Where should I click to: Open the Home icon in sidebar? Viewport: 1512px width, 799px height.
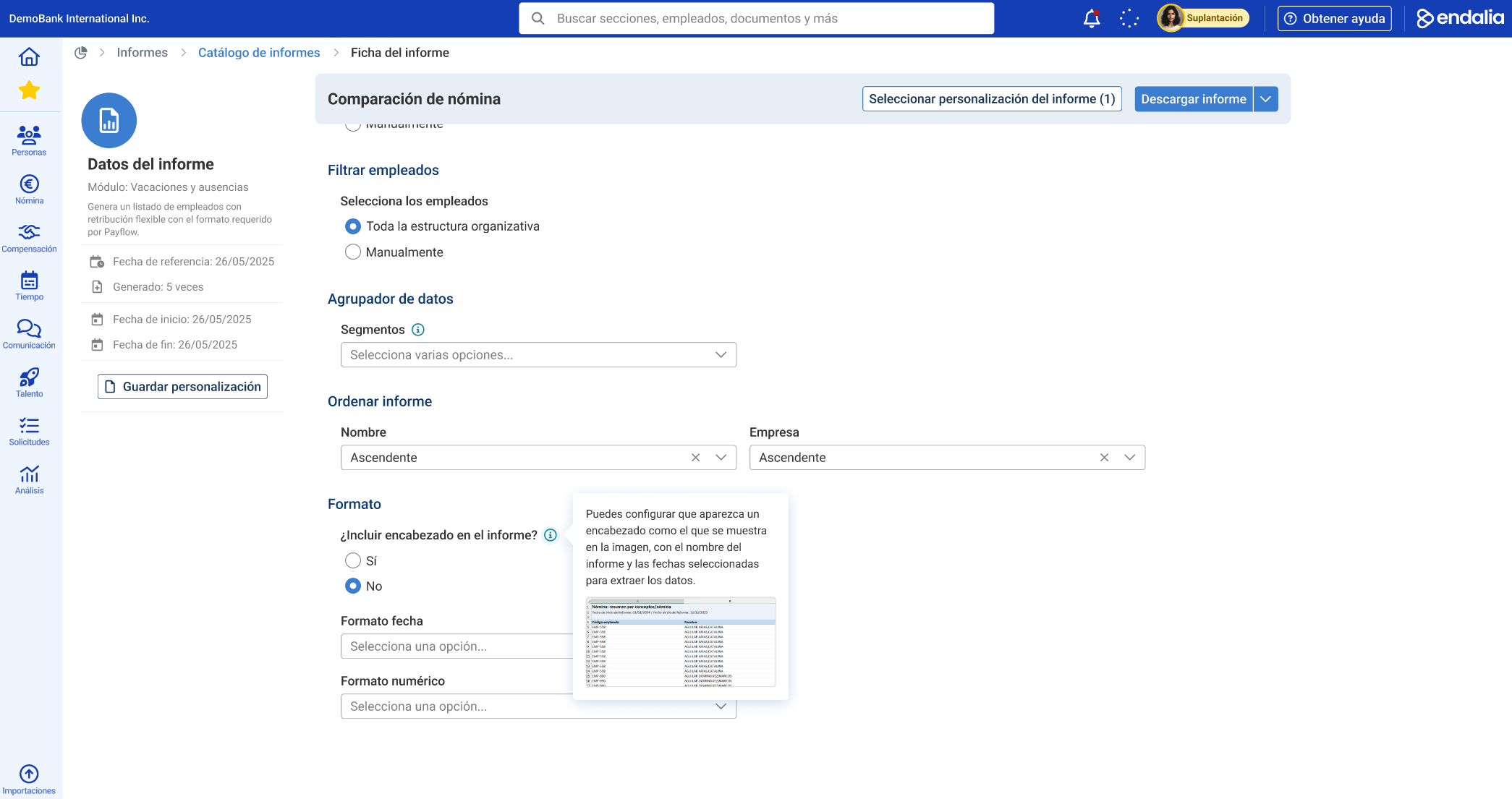[x=29, y=56]
